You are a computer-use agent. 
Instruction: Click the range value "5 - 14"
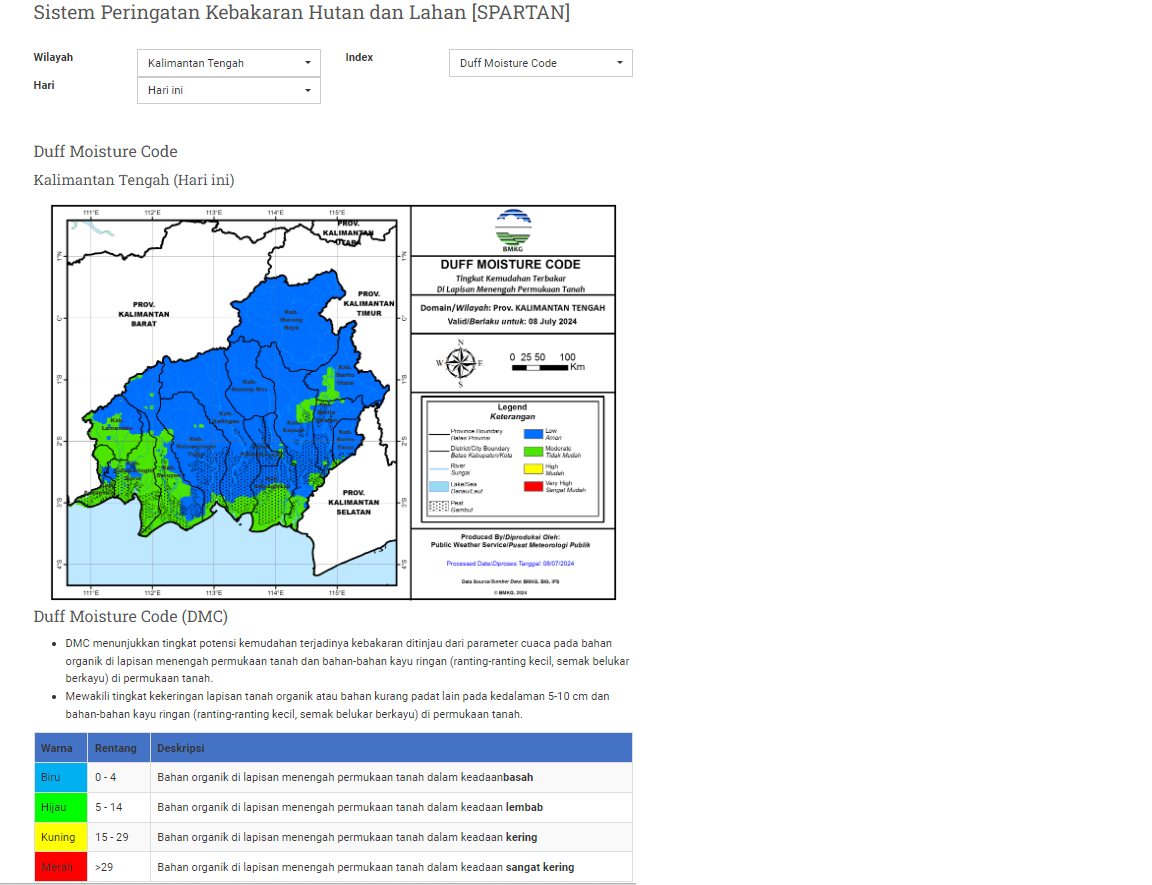109,807
